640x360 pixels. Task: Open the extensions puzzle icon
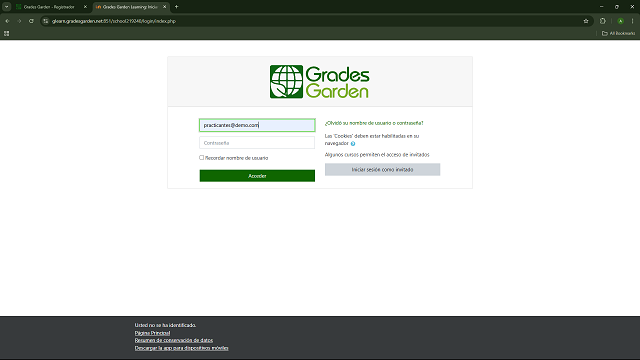pos(603,21)
